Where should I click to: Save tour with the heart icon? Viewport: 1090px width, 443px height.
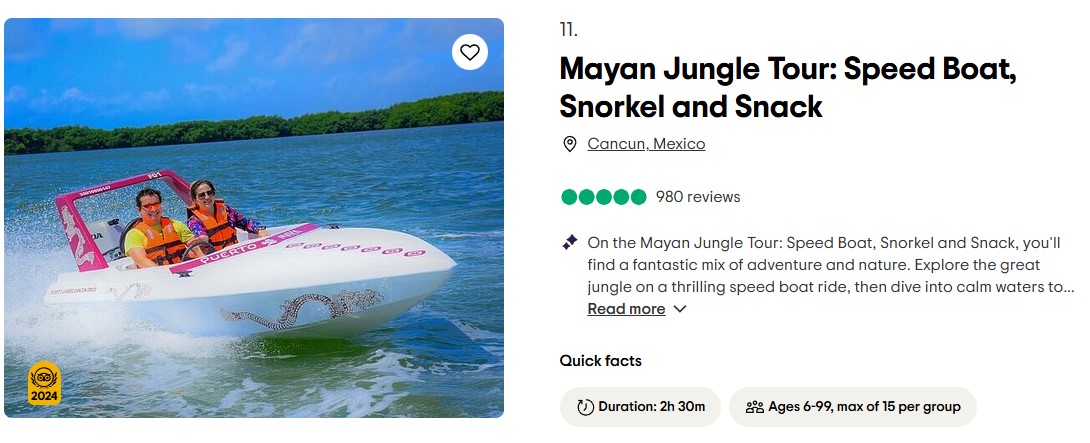click(470, 52)
